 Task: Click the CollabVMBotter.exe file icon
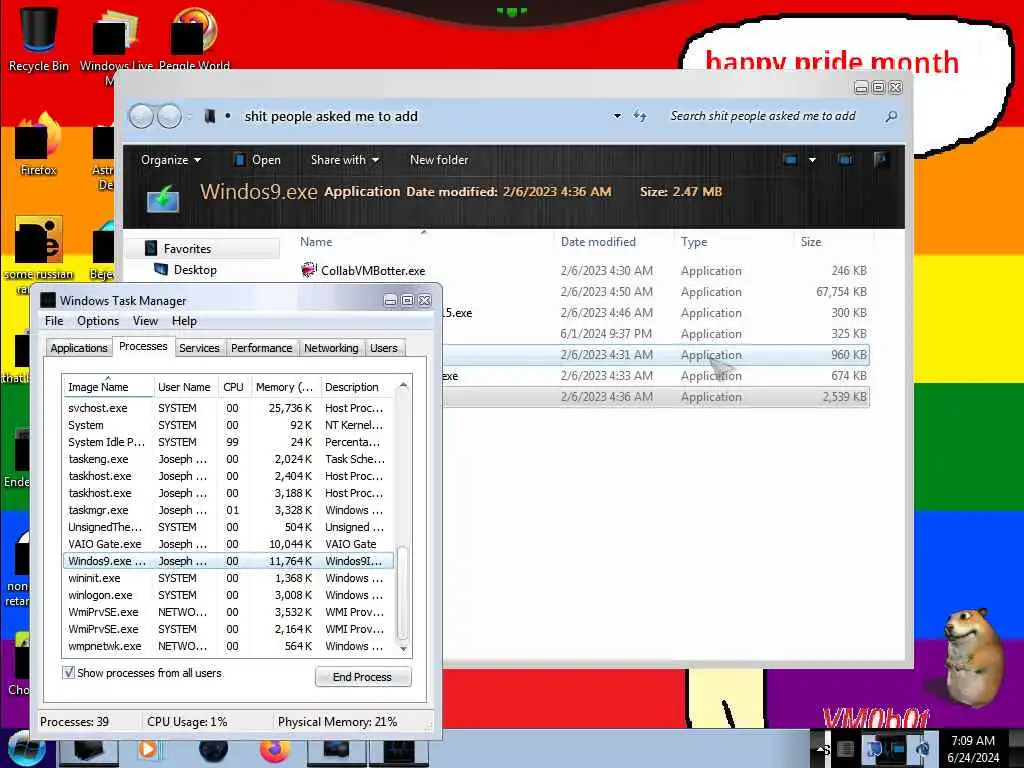[308, 270]
